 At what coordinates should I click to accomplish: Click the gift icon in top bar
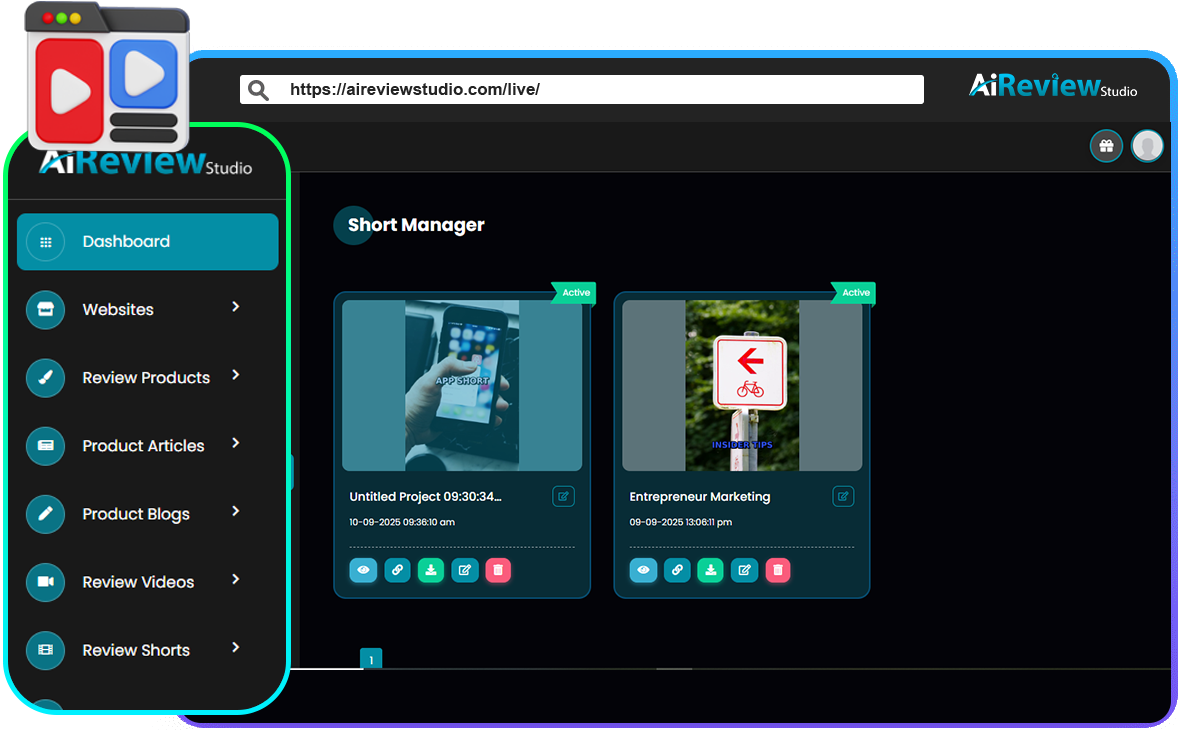pos(1106,146)
